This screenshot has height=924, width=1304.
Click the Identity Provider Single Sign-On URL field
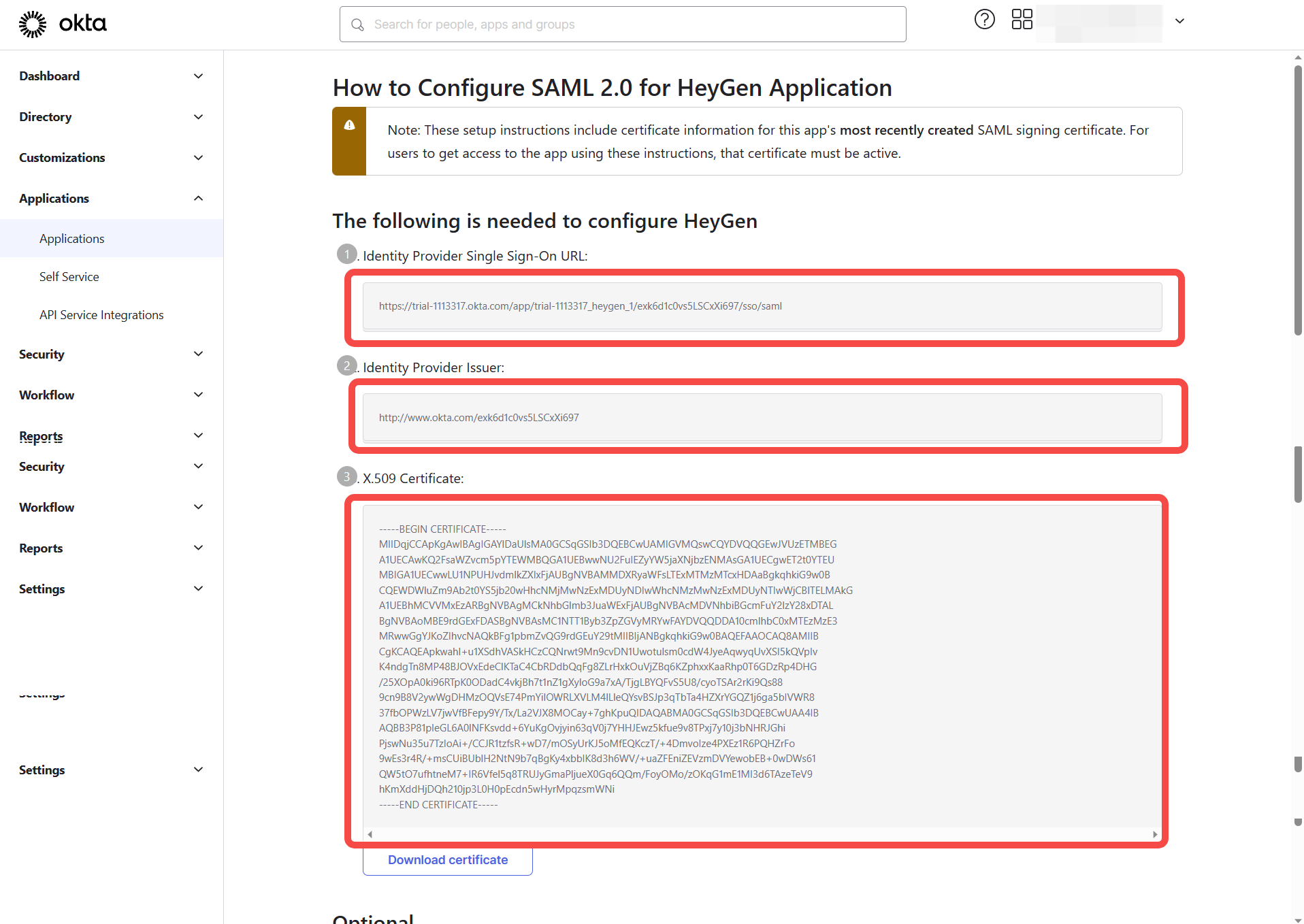[x=762, y=306]
